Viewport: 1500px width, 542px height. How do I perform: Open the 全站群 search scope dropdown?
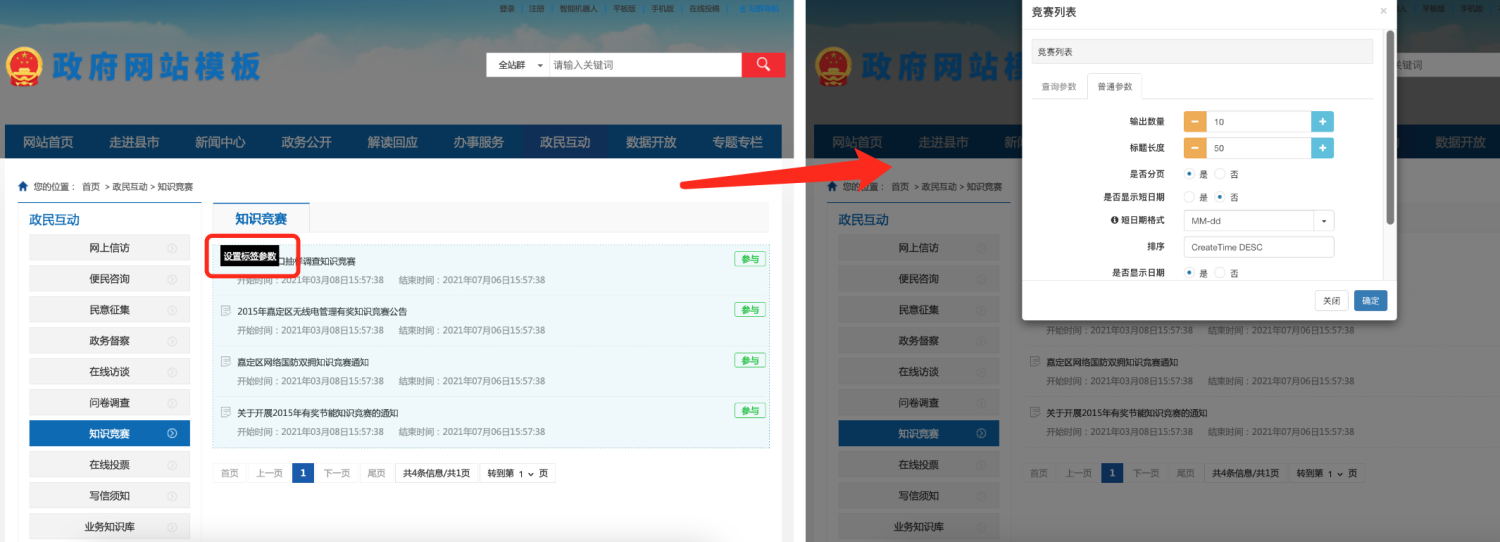(x=518, y=65)
